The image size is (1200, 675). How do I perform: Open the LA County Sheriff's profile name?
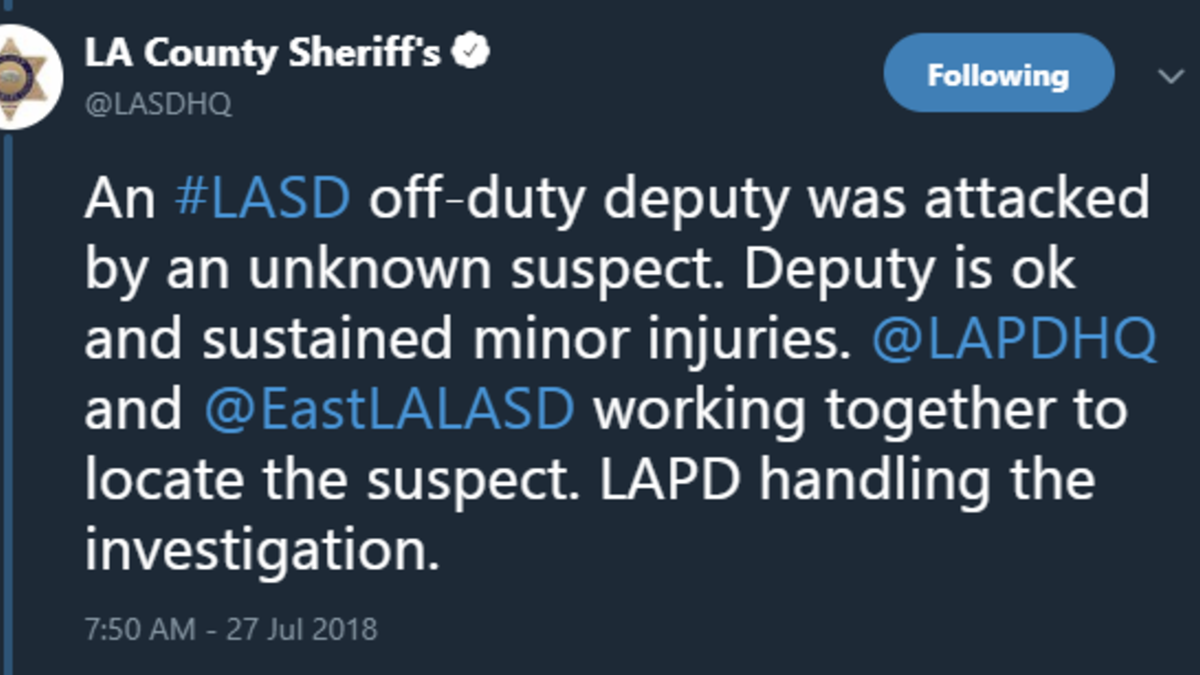(262, 54)
